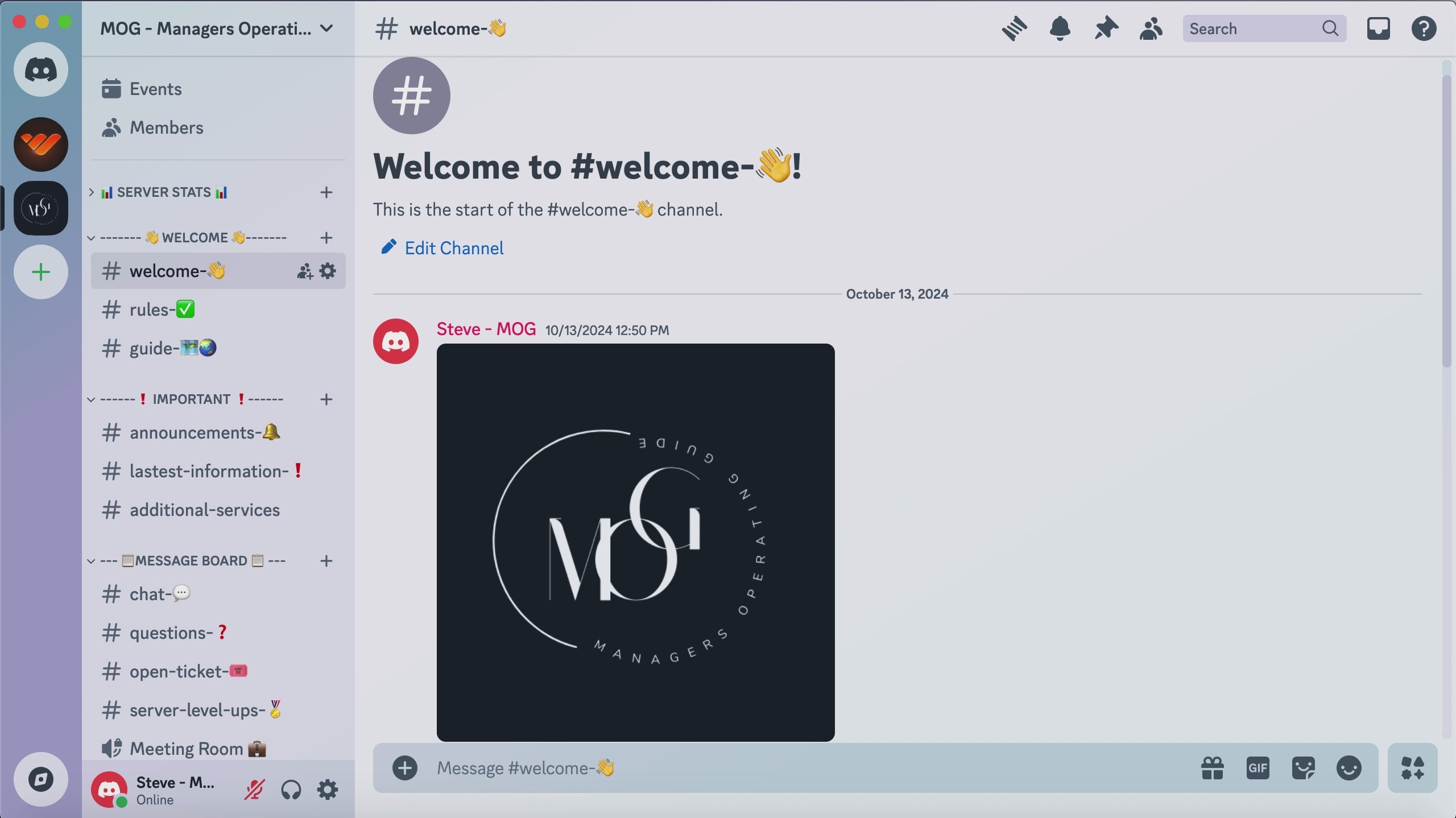The image size is (1456, 818).
Task: Open the #announcements-🔔 channel
Action: coord(204,432)
